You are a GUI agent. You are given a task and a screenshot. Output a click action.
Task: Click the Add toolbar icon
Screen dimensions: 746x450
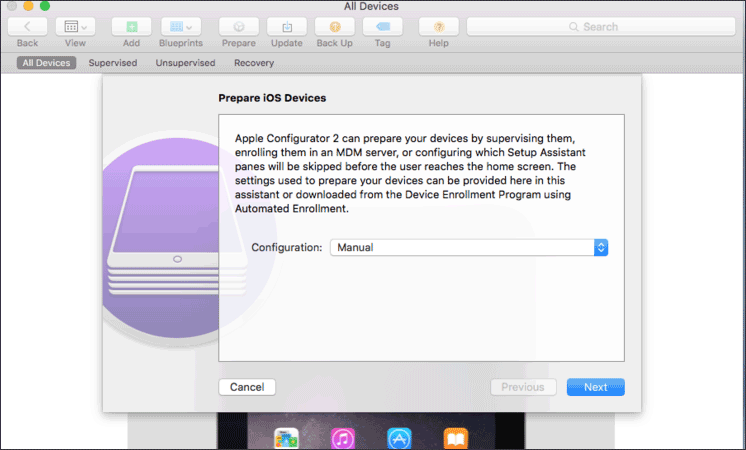pyautogui.click(x=131, y=27)
